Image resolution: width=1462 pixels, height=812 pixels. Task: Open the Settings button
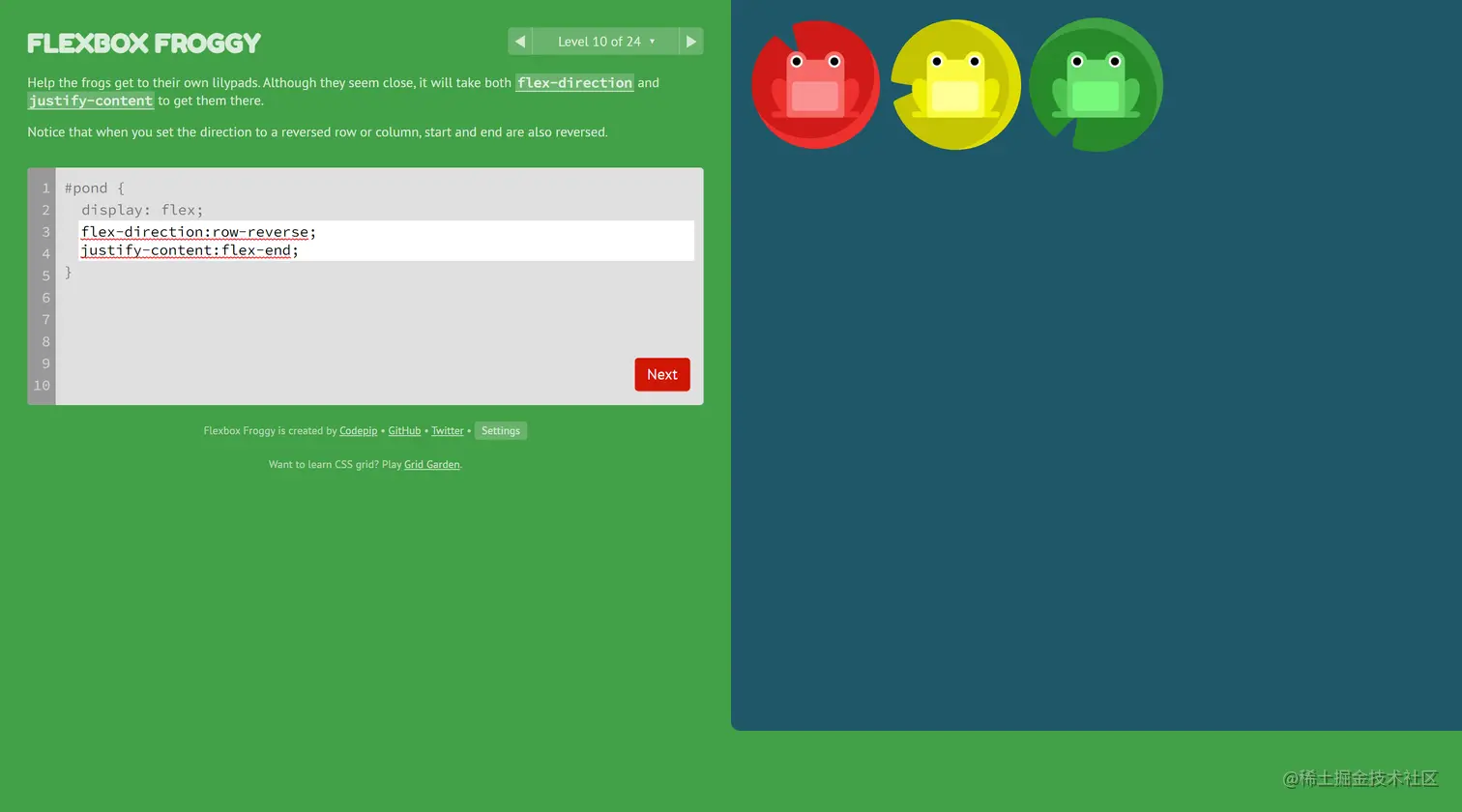point(501,431)
